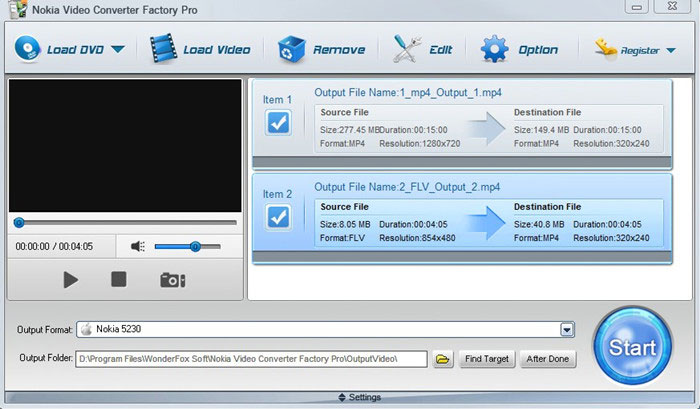Screen dimensions: 700x409
Task: Click Item 2 destination Size:40.8 MB
Action: (x=539, y=225)
